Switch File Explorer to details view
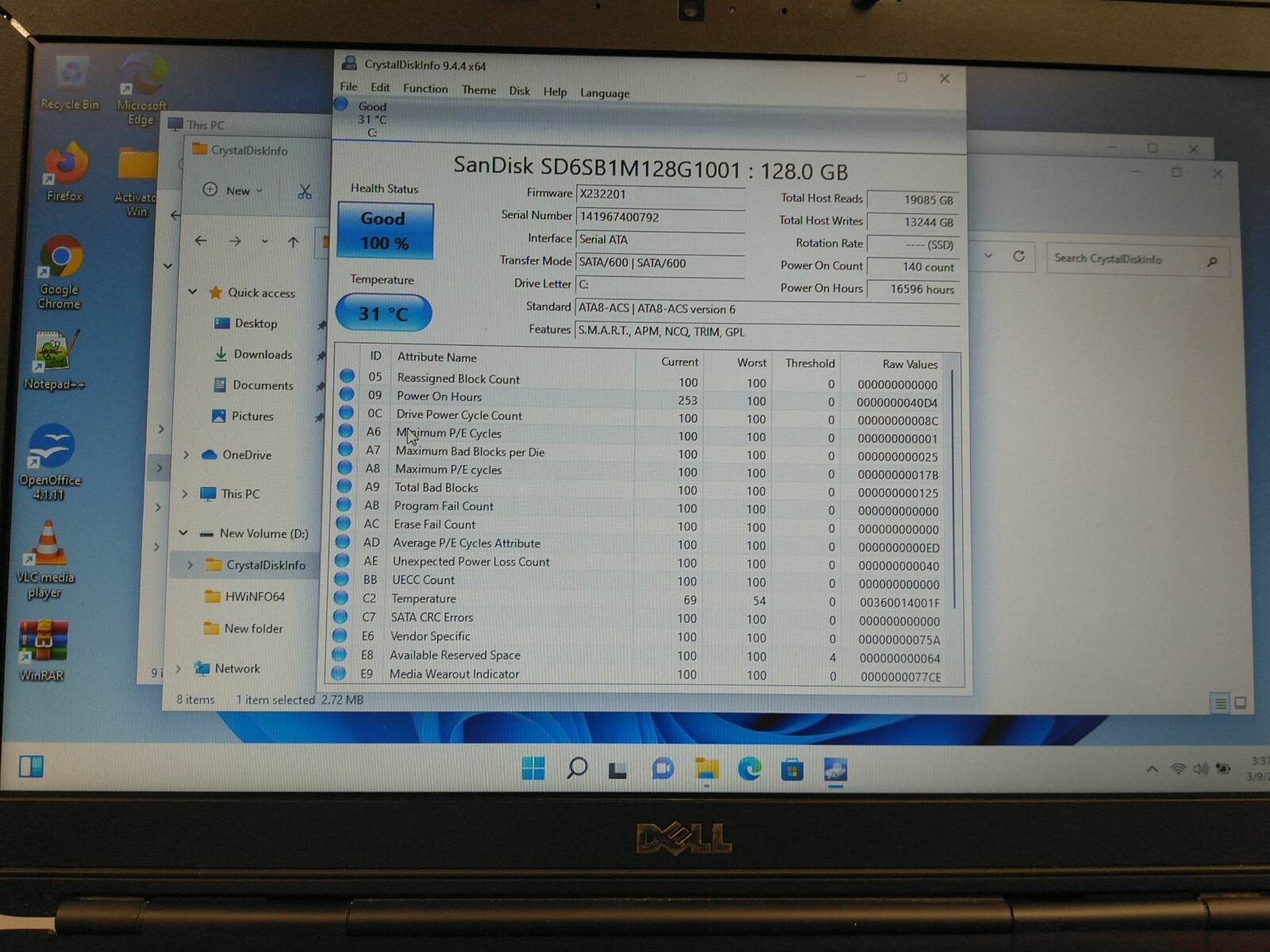 pos(1220,703)
